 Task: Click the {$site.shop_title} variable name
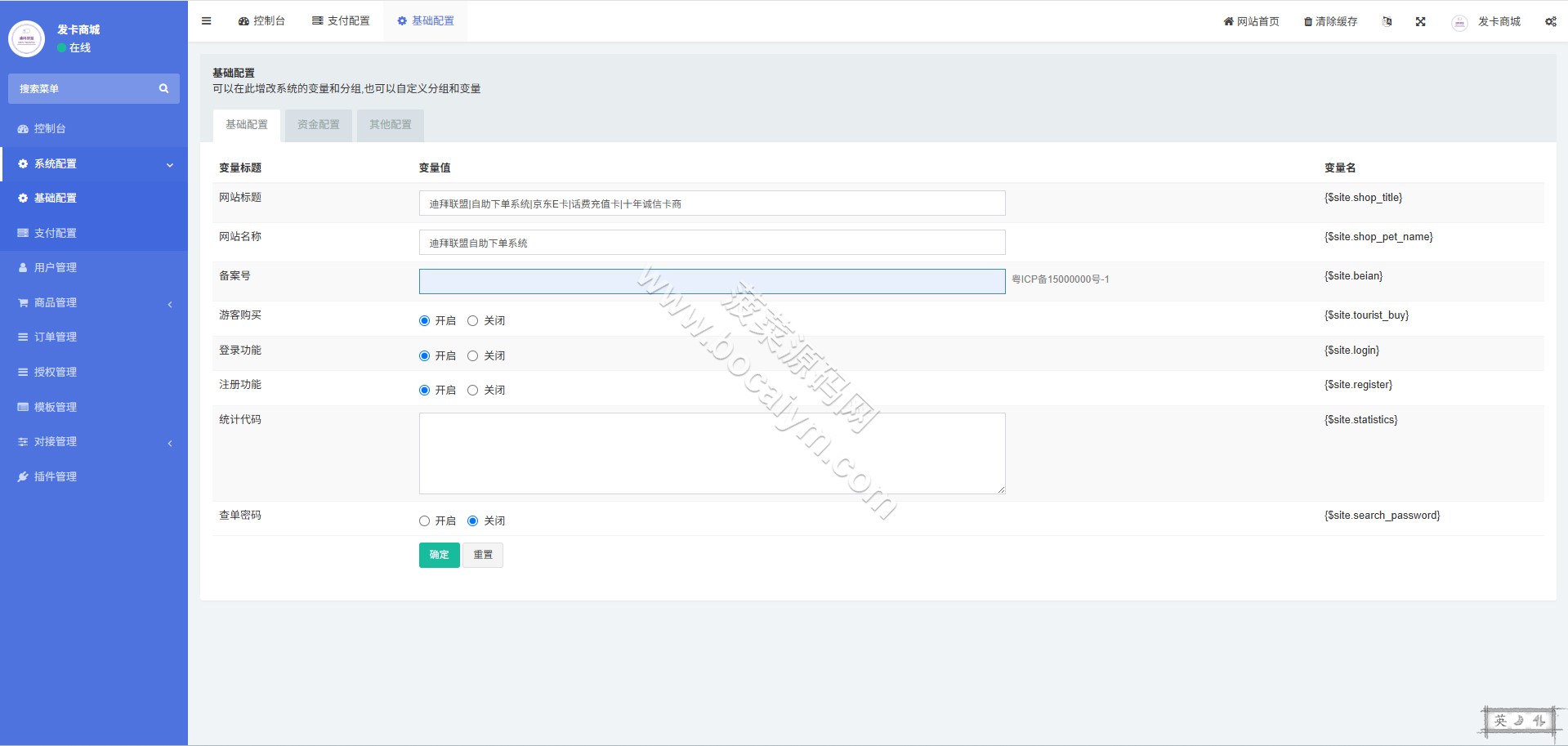coord(1363,198)
